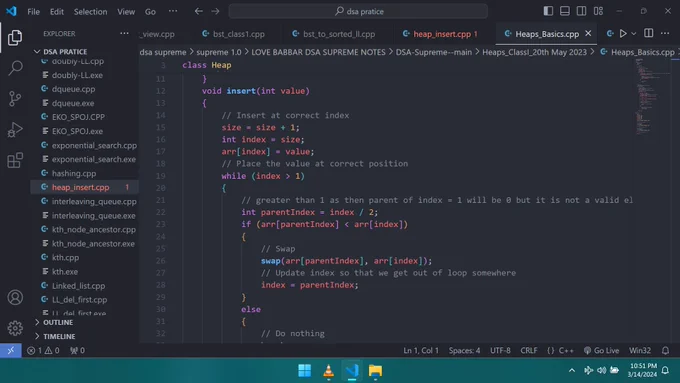This screenshot has height=383, width=680.
Task: Open kth_node_ancestor.cpp in explorer
Action: [x=85, y=229]
